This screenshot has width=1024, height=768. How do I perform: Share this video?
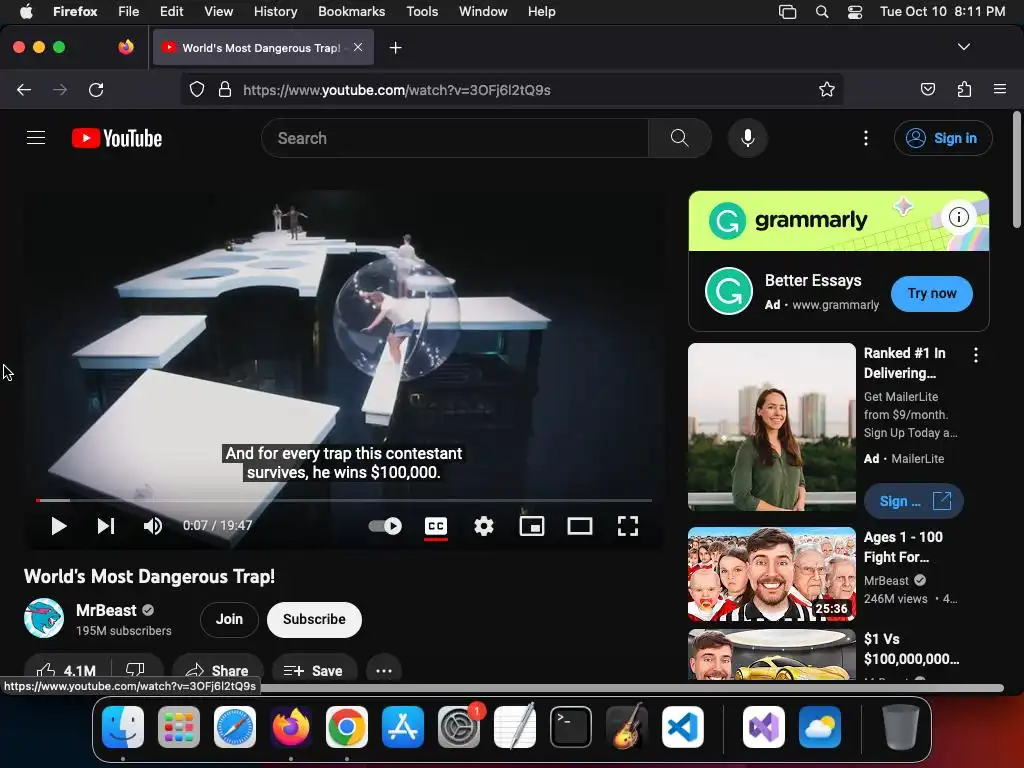coord(217,670)
